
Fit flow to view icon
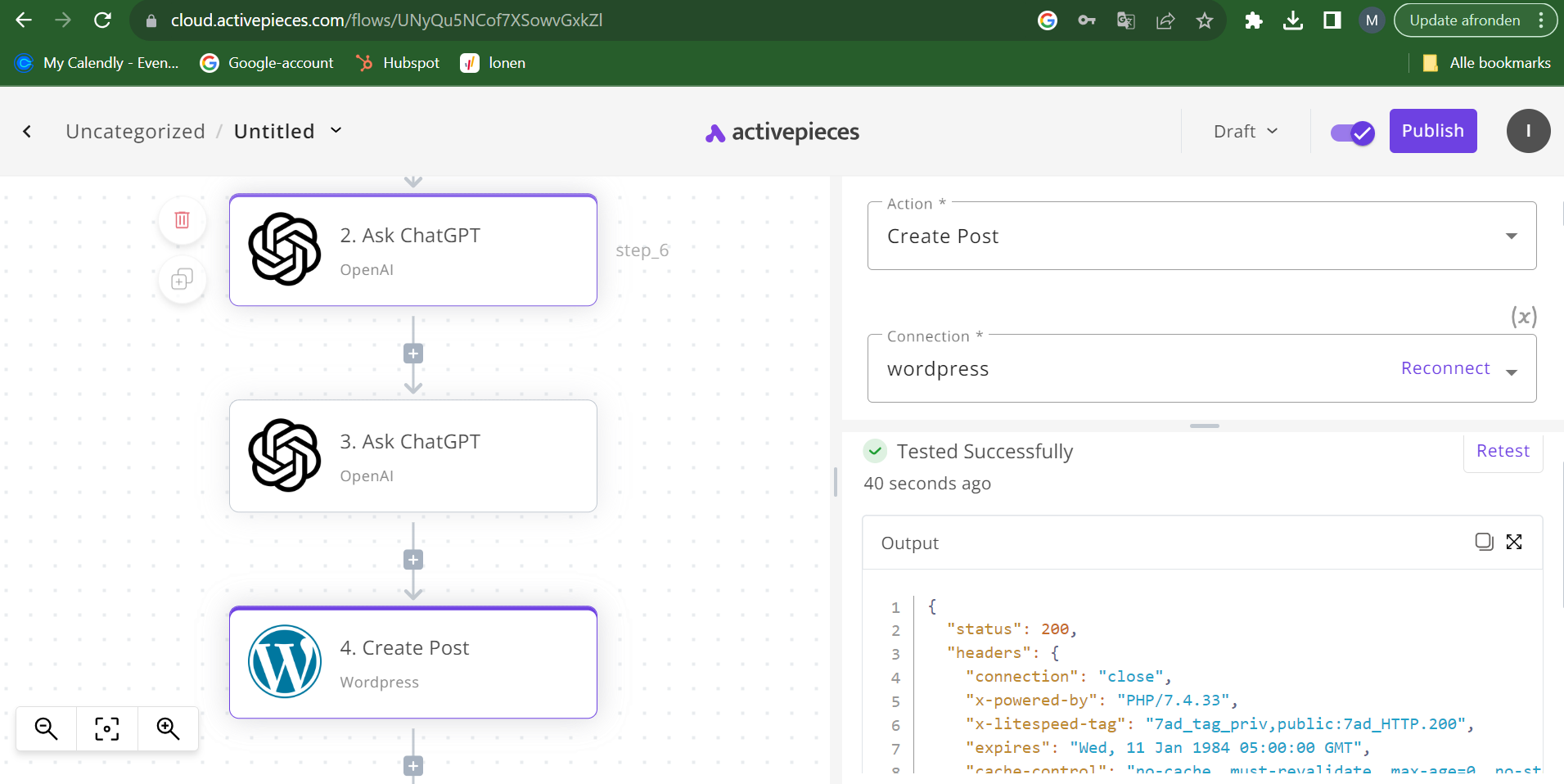107,728
